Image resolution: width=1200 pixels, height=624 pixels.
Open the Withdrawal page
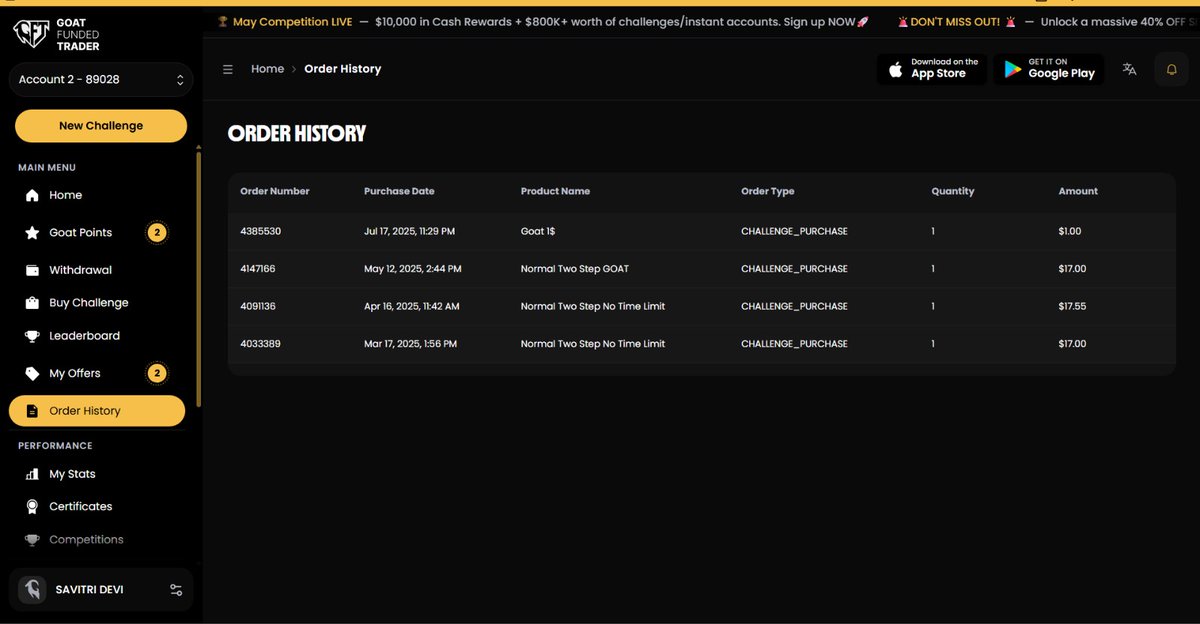pos(80,270)
